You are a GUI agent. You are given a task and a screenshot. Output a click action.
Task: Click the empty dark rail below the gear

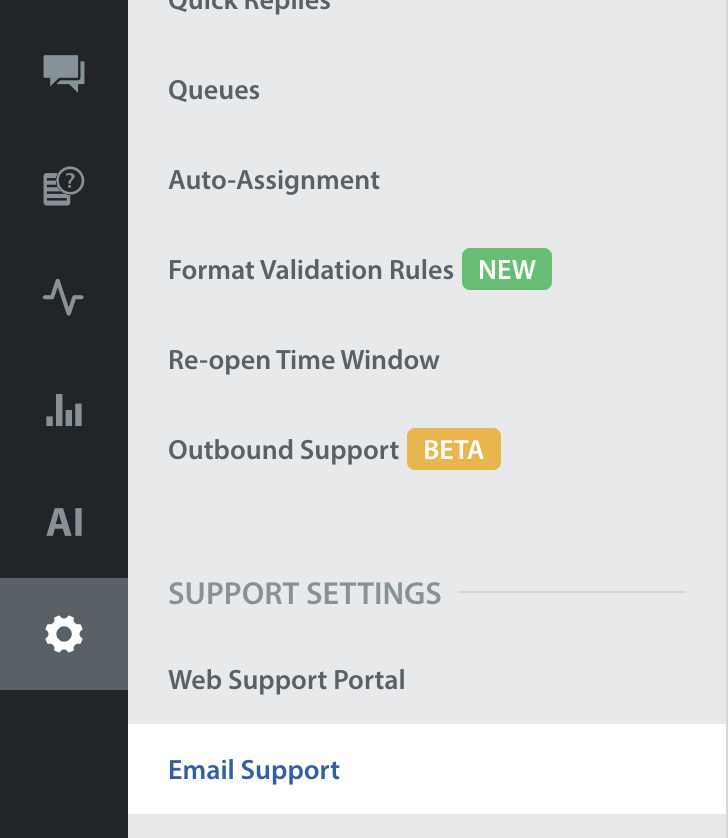coord(64,764)
